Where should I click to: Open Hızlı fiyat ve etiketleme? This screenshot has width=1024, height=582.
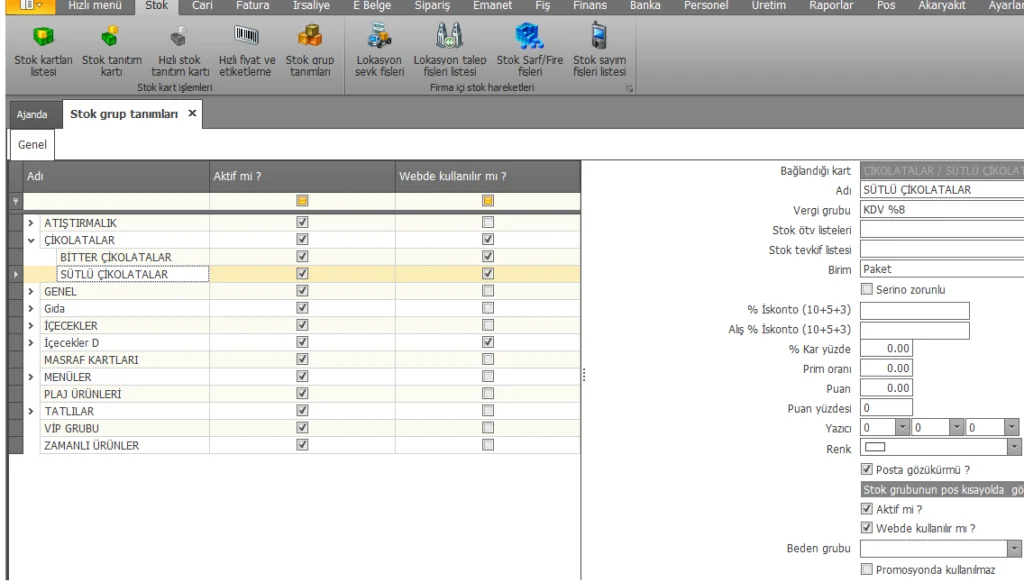247,50
